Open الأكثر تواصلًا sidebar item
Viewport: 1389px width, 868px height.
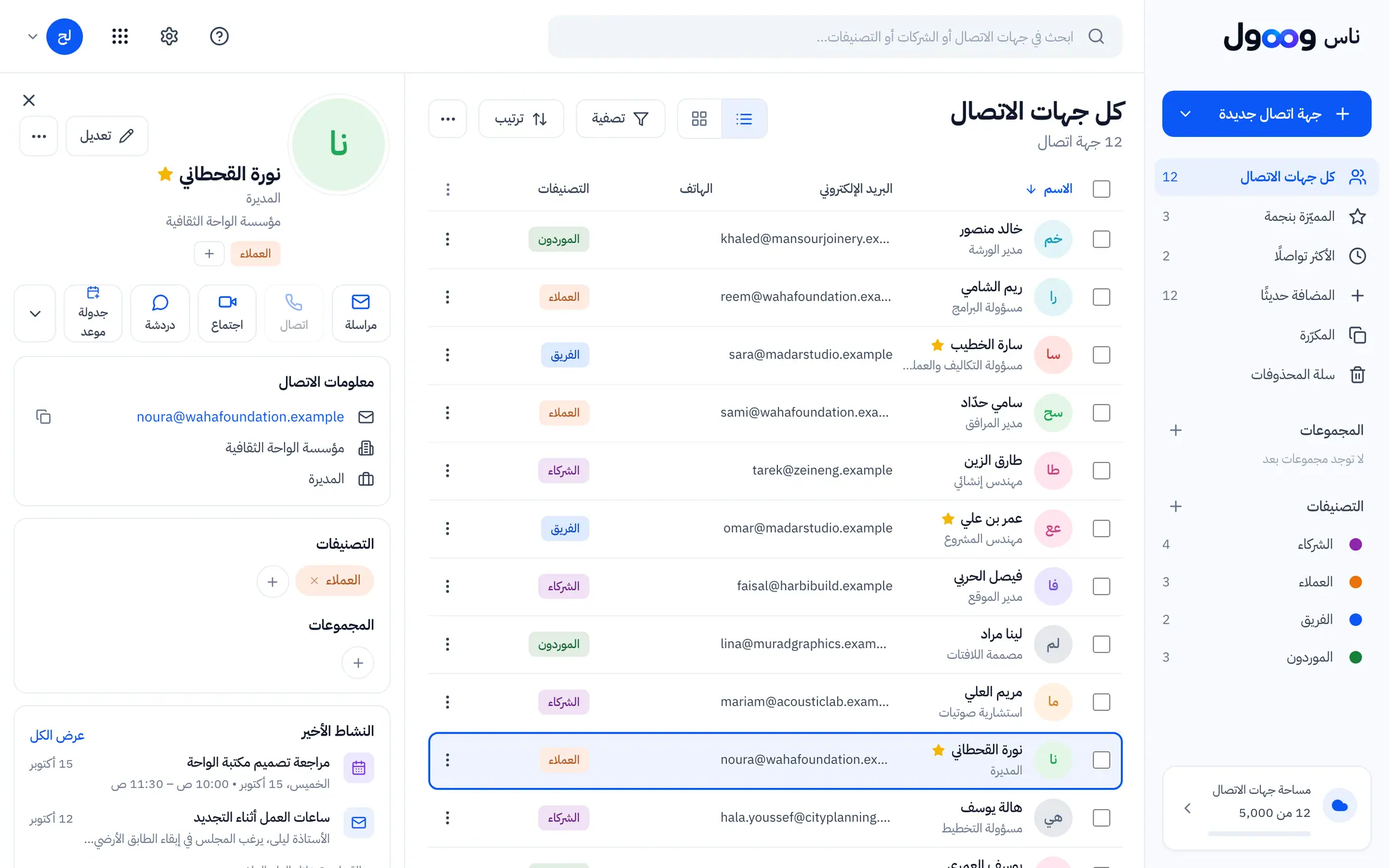point(1267,256)
